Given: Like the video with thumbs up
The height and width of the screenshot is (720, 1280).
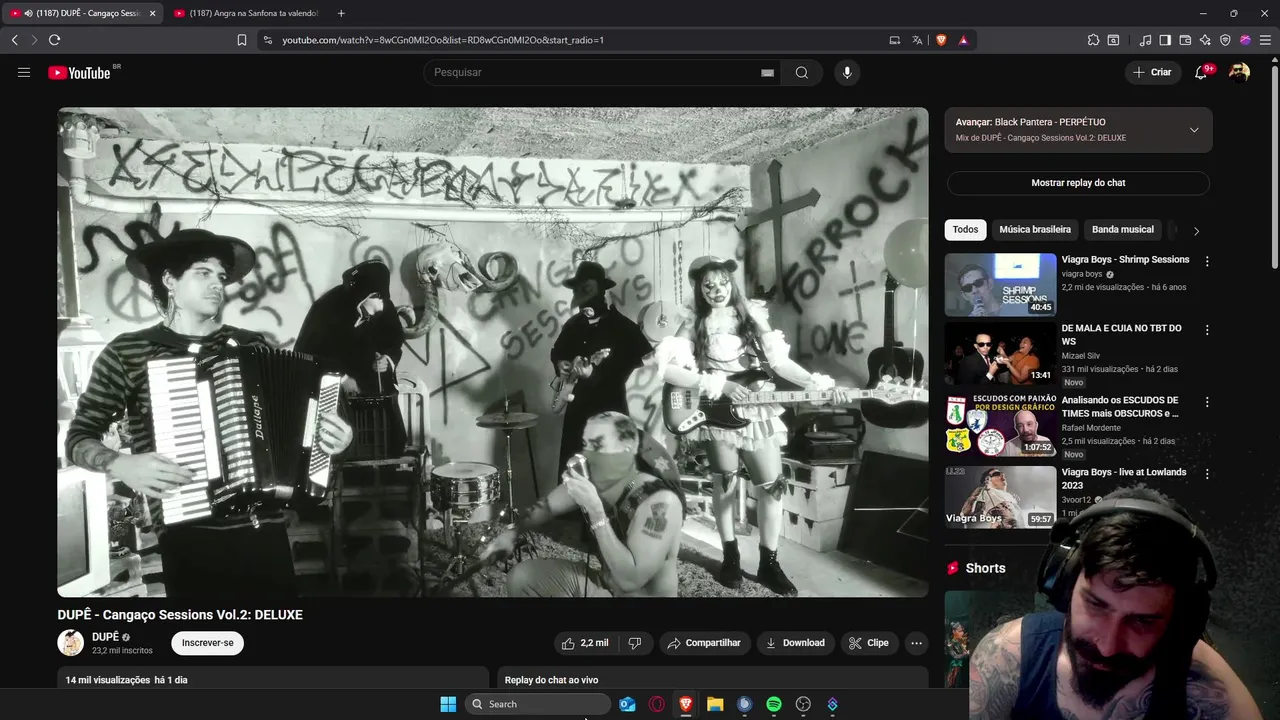Looking at the screenshot, I should [585, 643].
